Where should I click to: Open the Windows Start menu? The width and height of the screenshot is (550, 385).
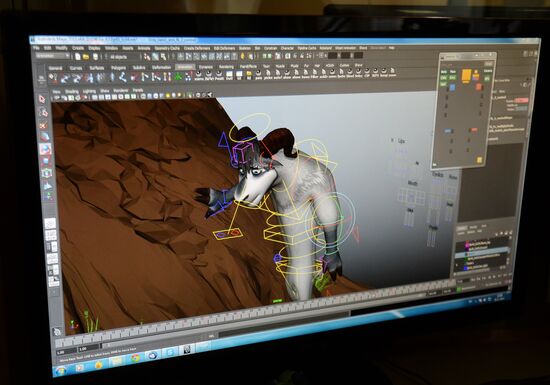pyautogui.click(x=60, y=370)
